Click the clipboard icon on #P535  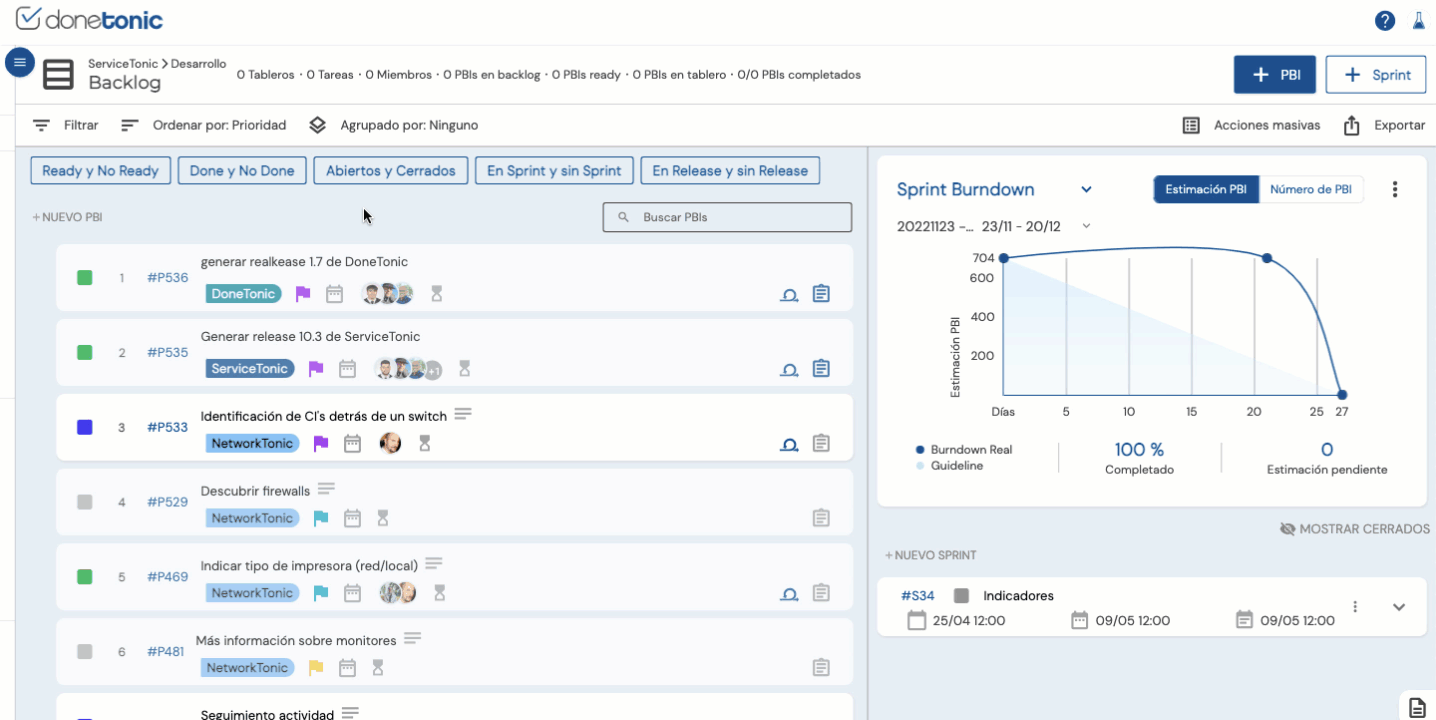[x=821, y=368]
